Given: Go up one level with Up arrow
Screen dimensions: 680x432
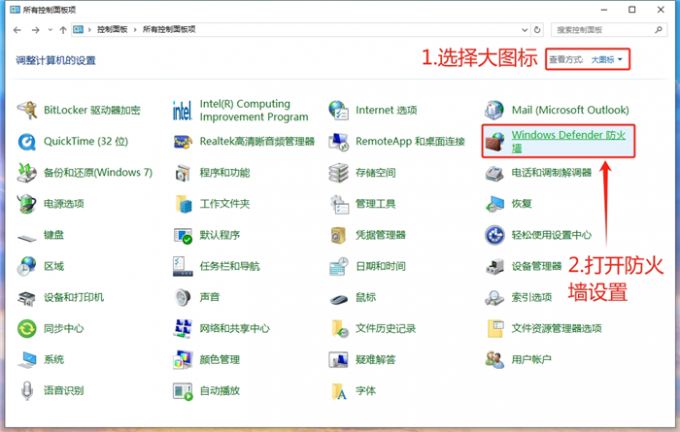Looking at the screenshot, I should pos(63,30).
